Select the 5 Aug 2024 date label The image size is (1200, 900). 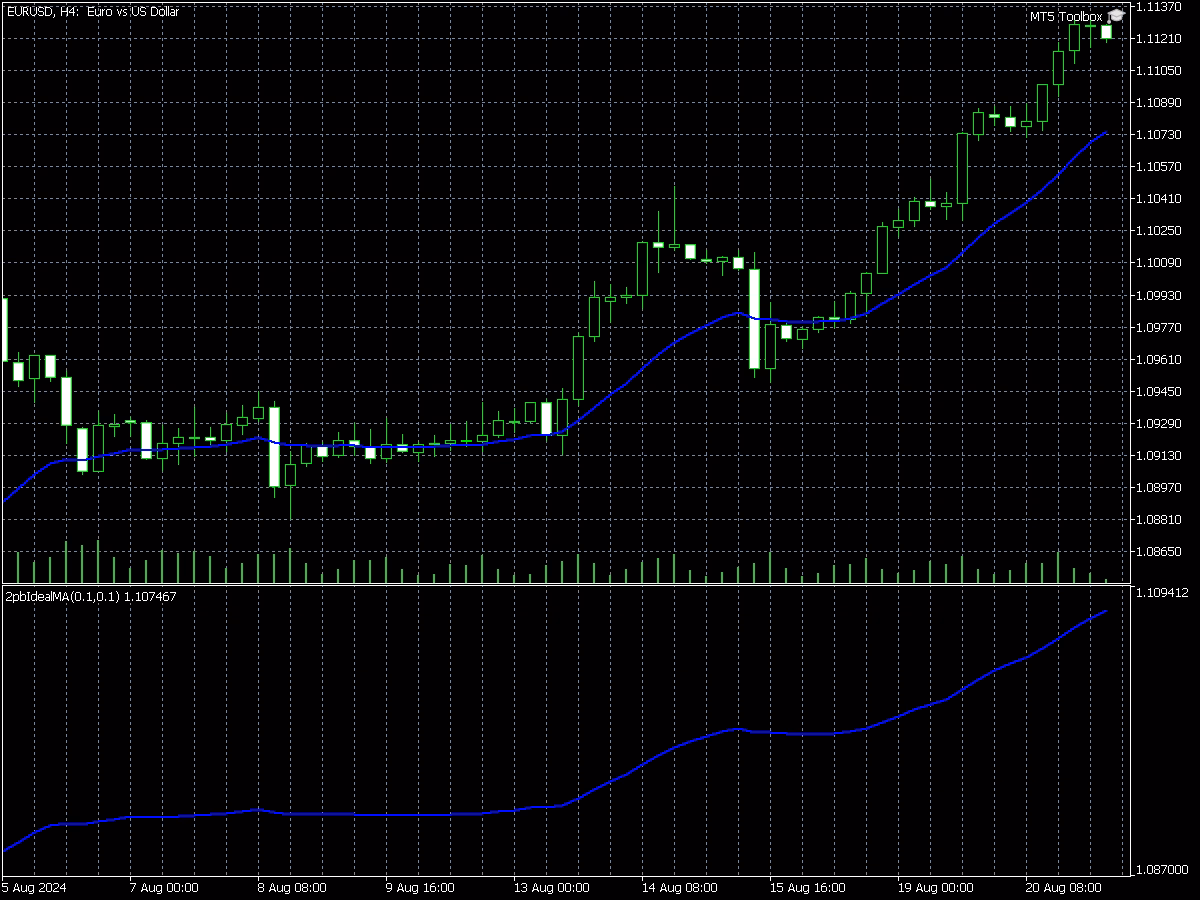coord(34,887)
